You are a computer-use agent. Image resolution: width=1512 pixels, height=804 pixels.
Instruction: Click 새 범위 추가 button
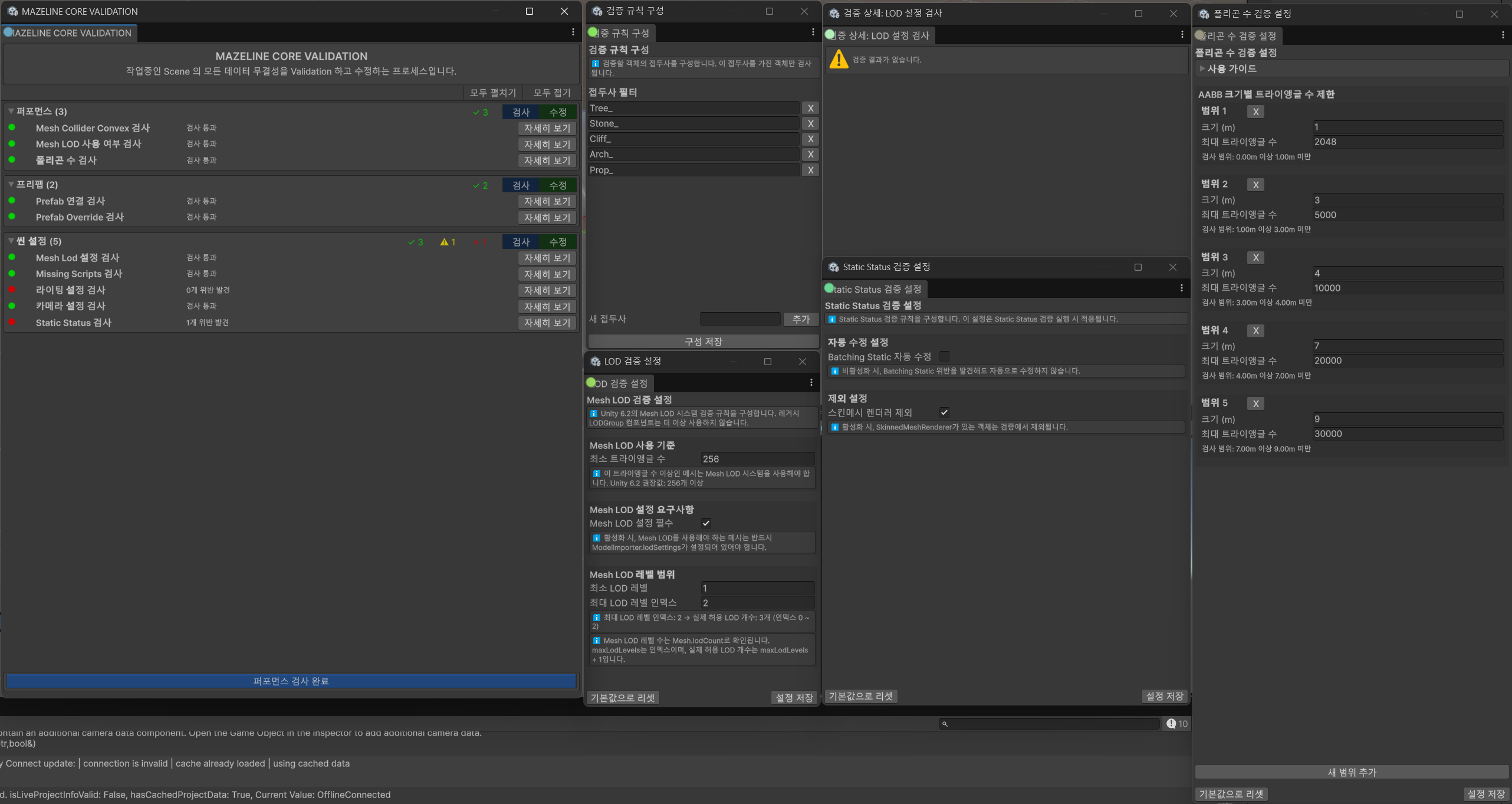(1351, 772)
